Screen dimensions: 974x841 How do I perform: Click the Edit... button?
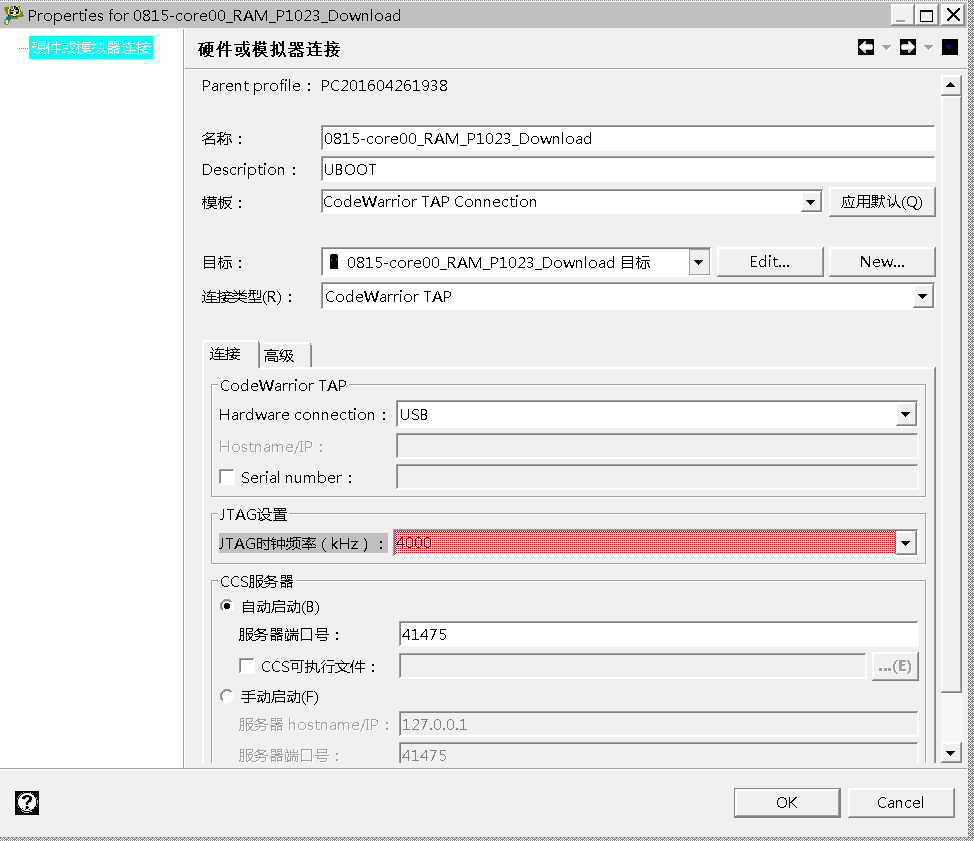coord(770,262)
